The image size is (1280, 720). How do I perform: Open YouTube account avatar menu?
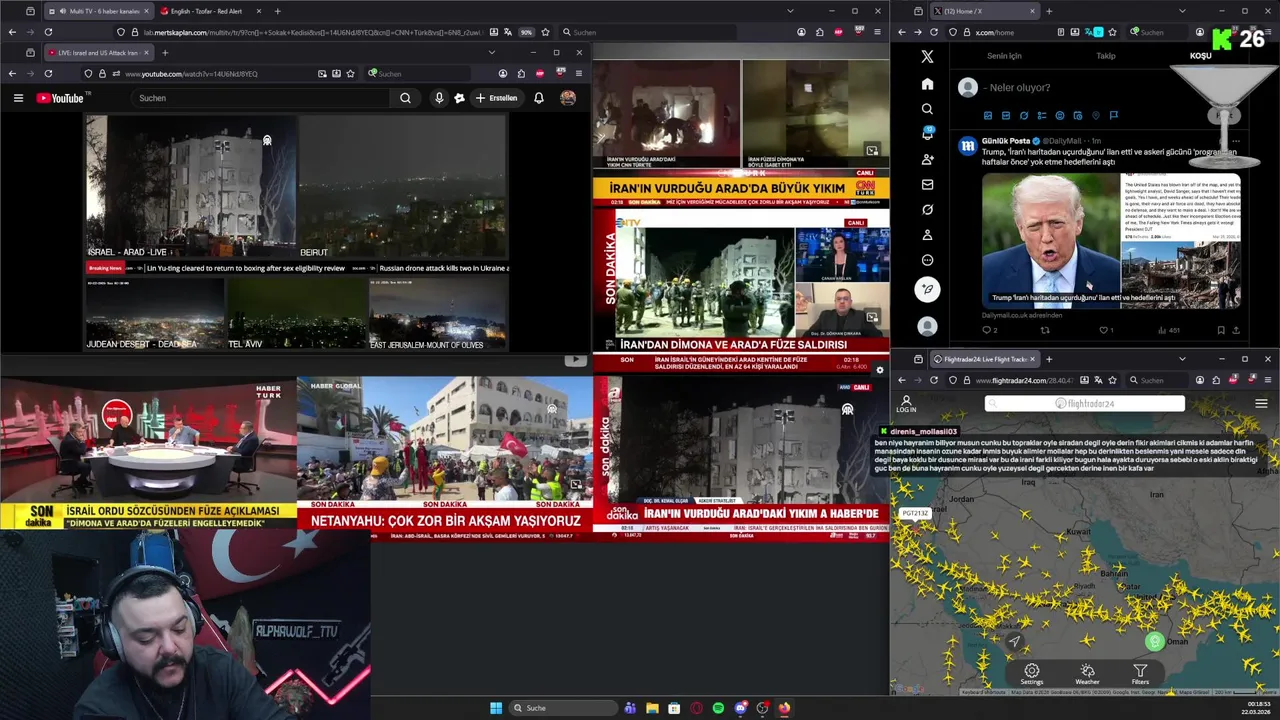coord(568,98)
